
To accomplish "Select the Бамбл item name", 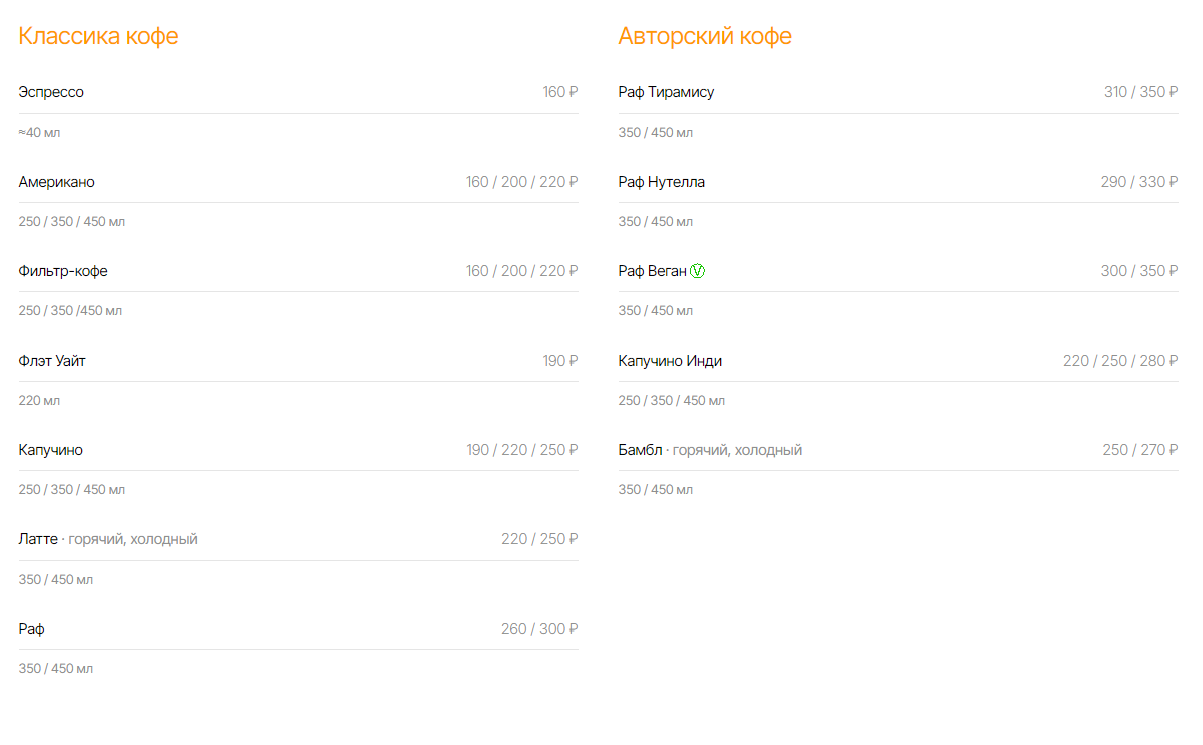I will click(x=641, y=450).
